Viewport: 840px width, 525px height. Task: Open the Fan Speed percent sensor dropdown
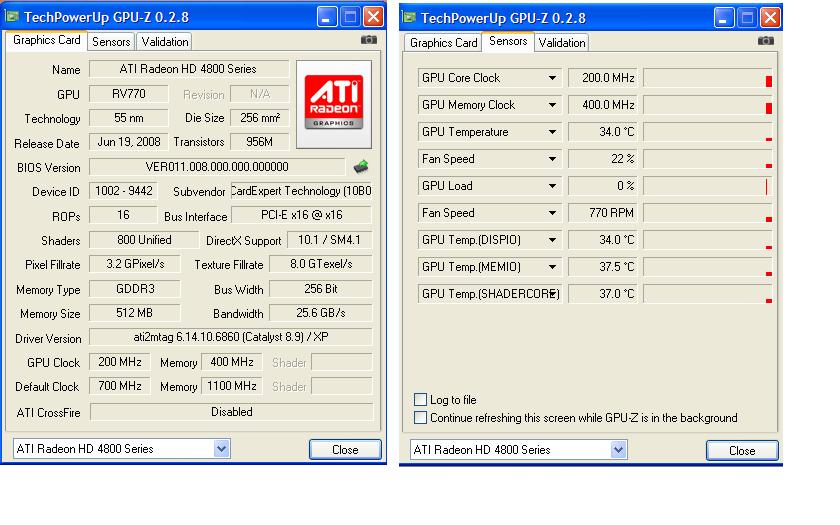click(x=552, y=159)
